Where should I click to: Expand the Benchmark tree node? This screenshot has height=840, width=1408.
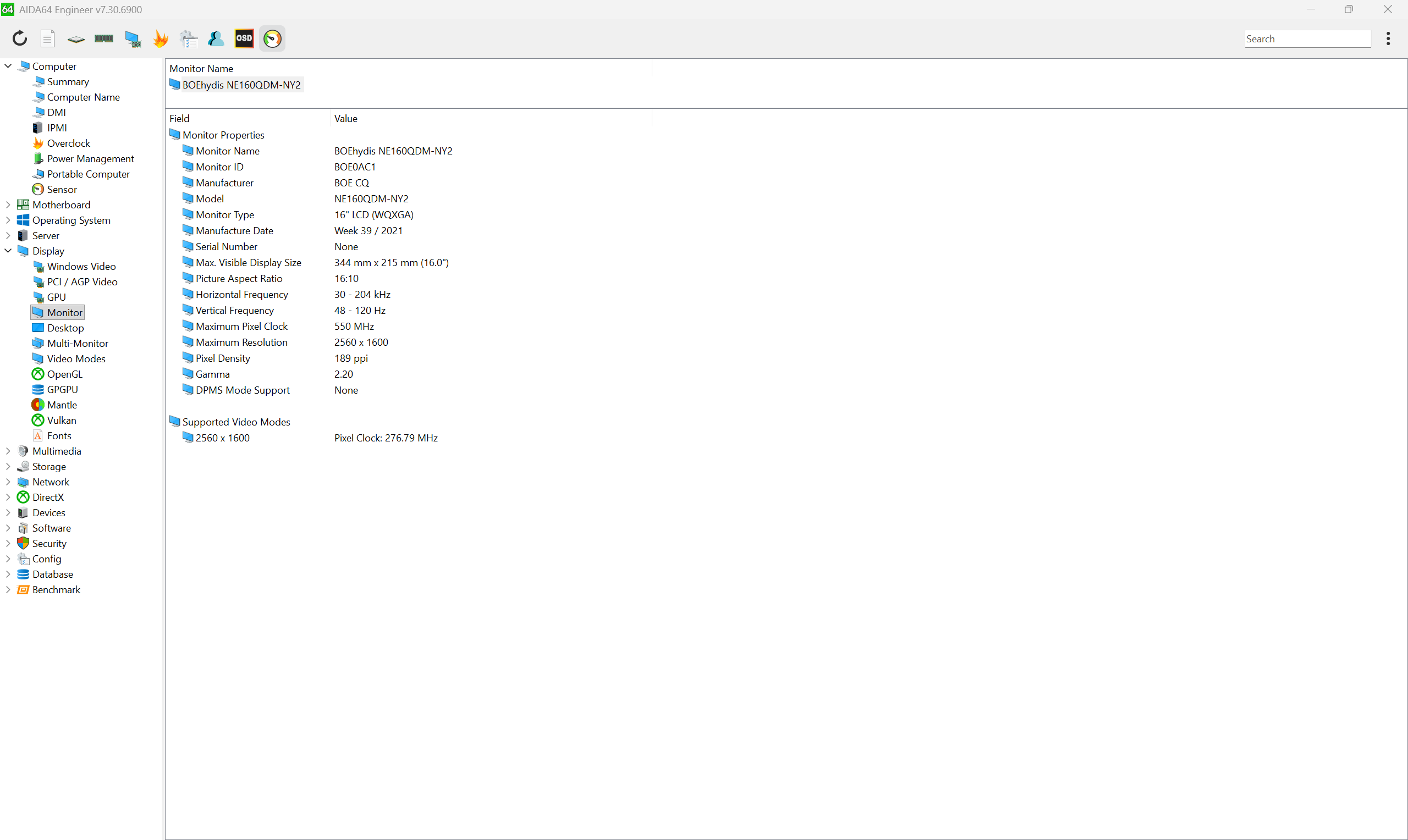coord(8,590)
